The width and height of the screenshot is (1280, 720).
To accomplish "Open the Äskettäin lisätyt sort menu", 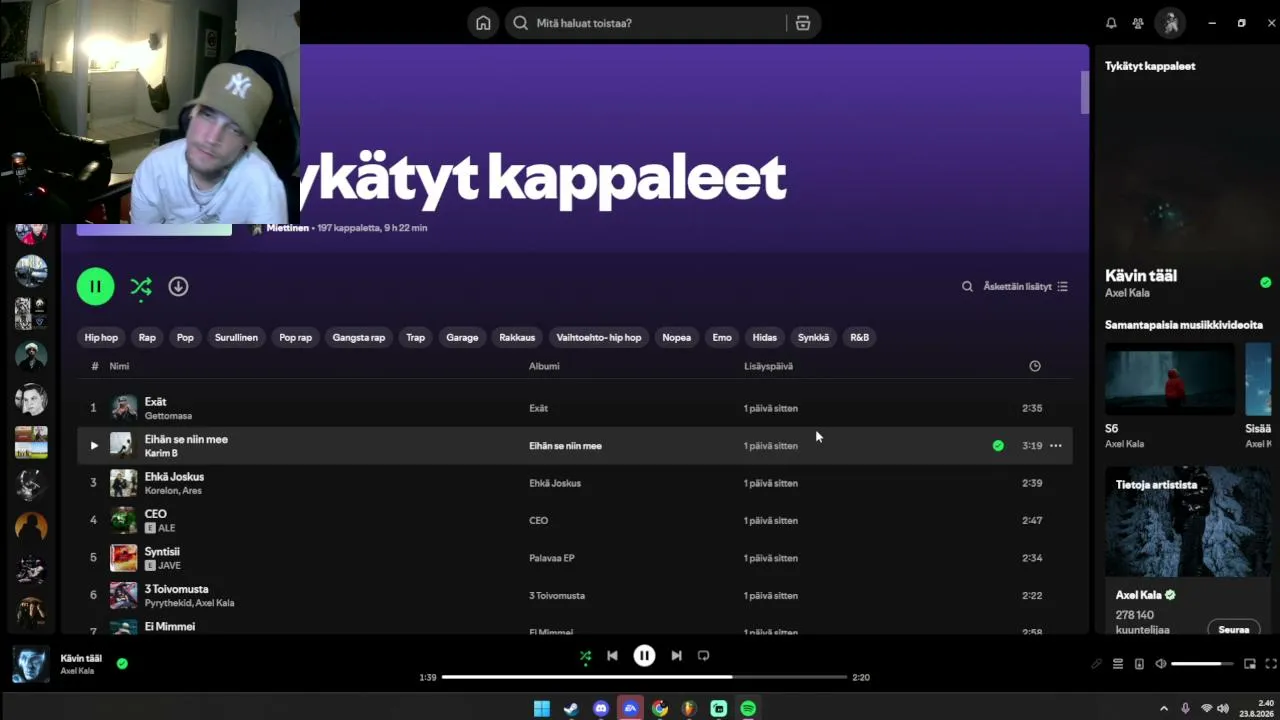I will pyautogui.click(x=1025, y=286).
